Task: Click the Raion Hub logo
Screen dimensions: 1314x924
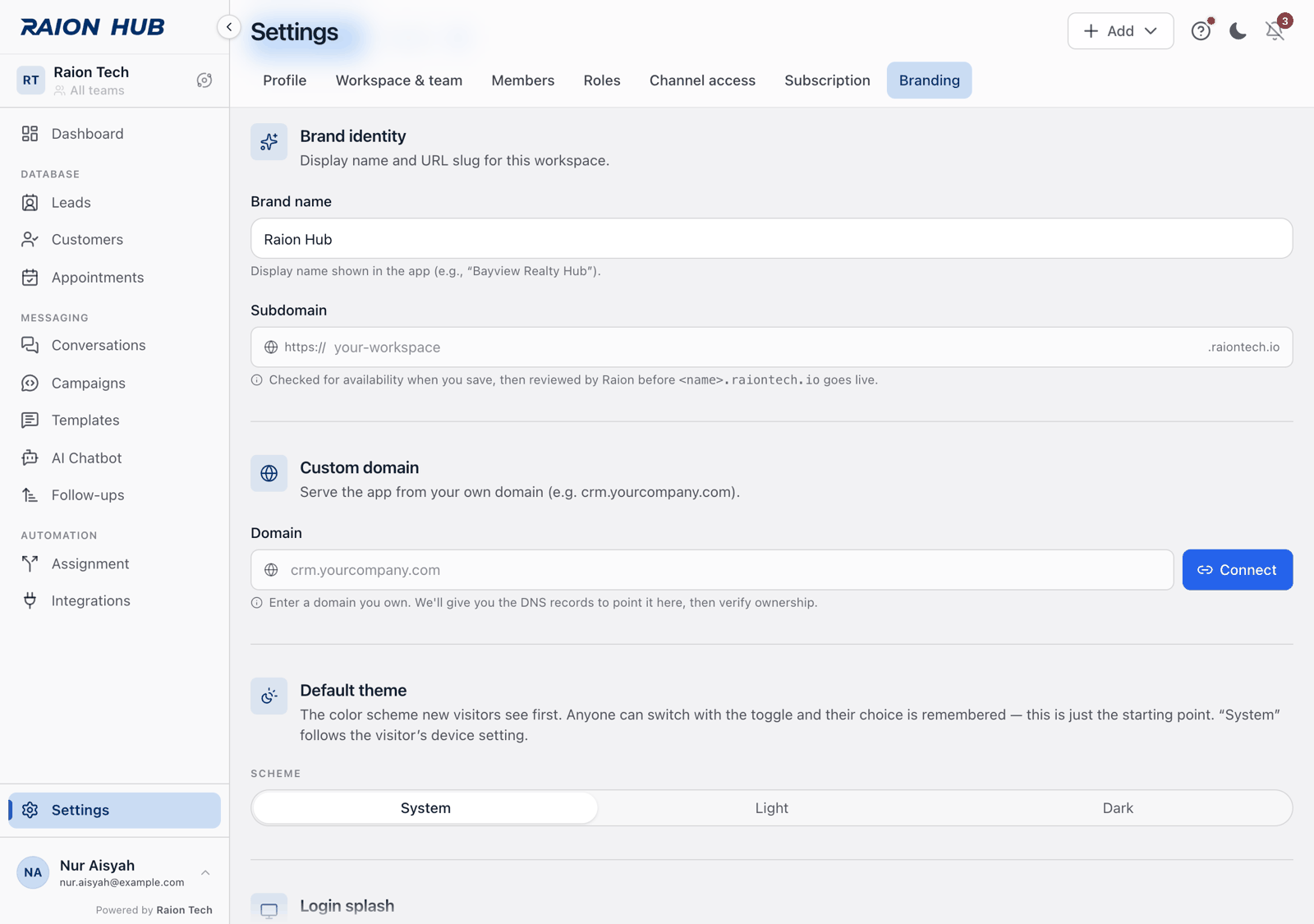Action: 93,27
